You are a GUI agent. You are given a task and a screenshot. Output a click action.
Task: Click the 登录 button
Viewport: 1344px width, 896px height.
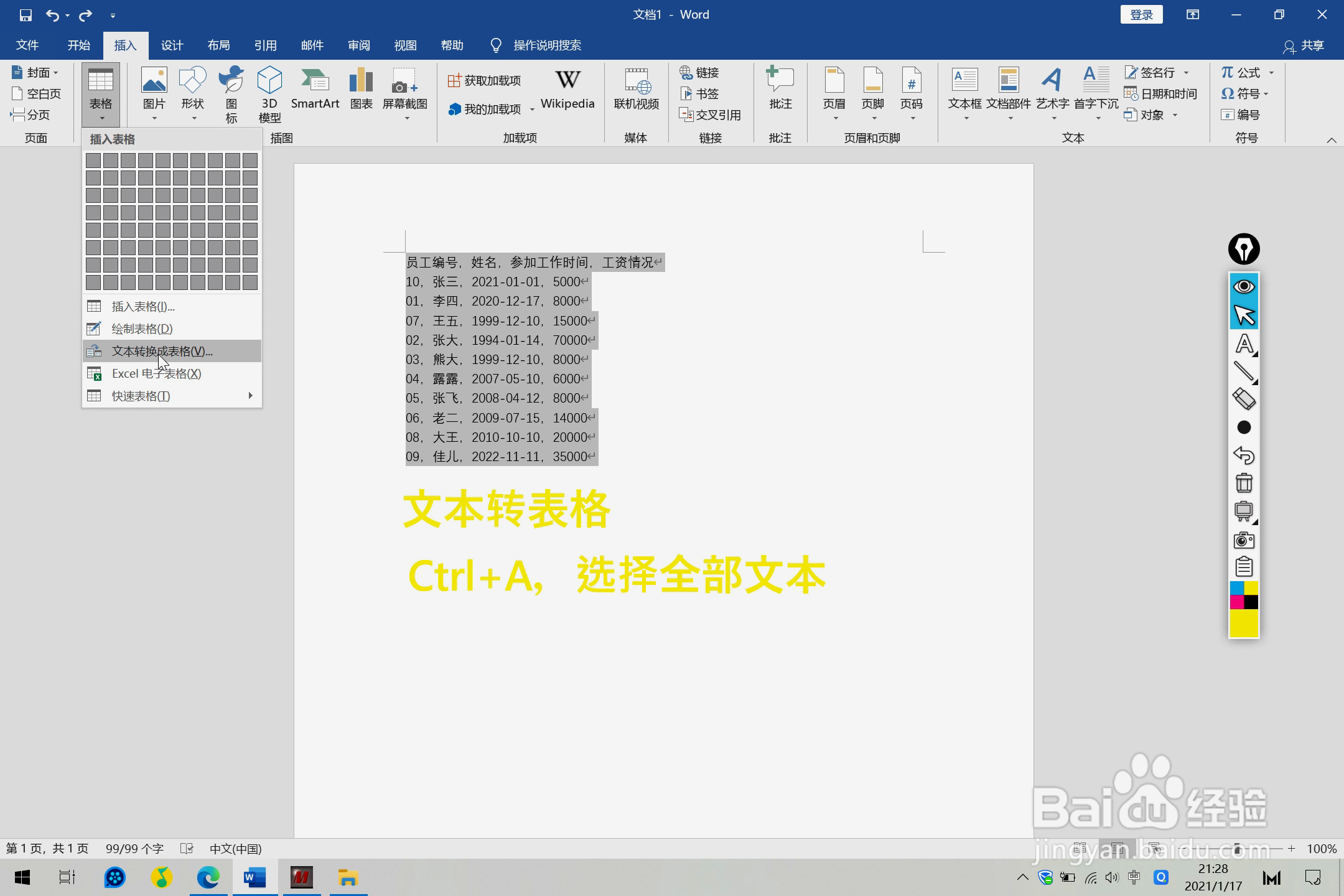(x=1141, y=14)
